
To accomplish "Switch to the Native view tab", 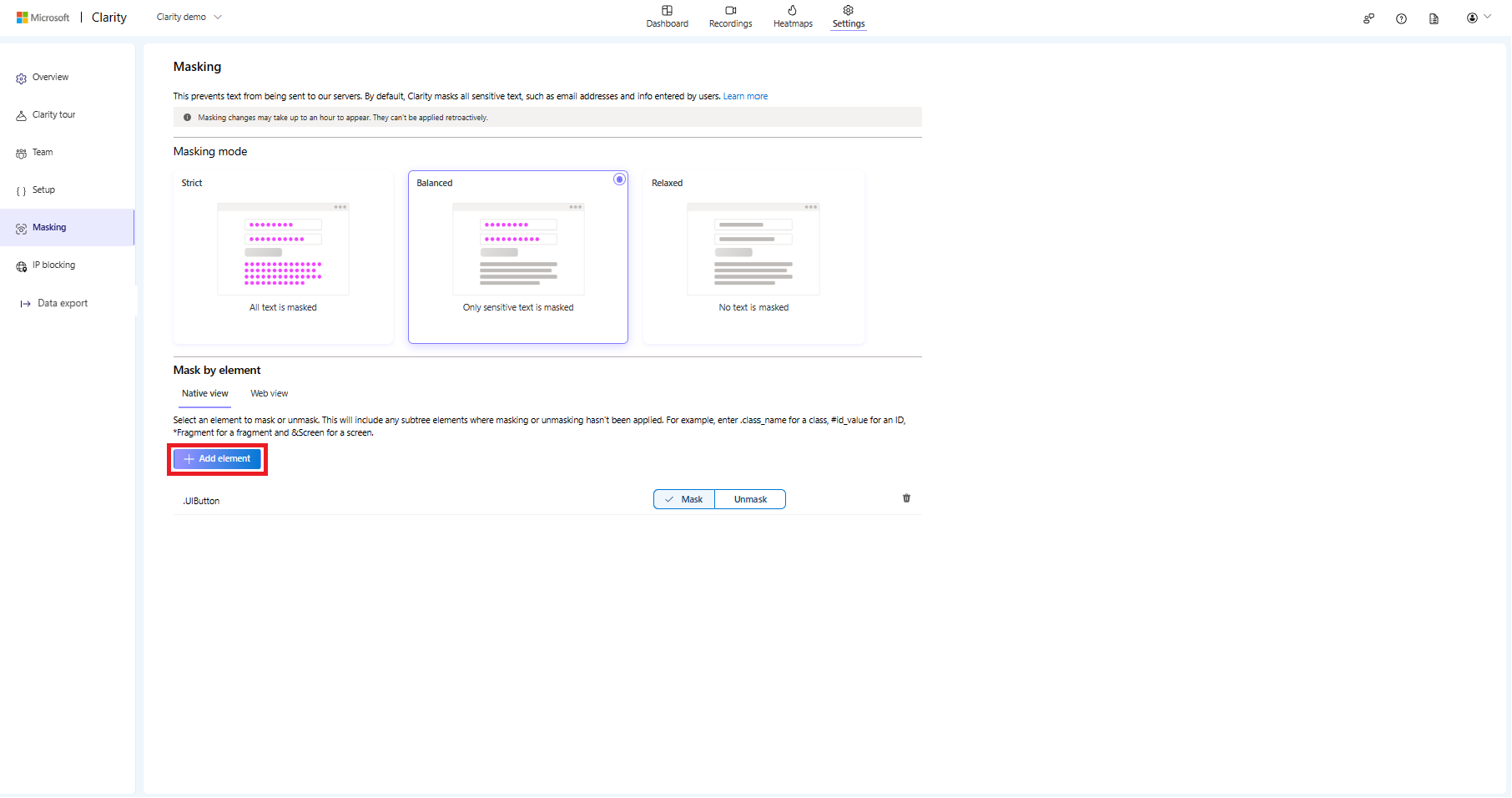I will (205, 394).
